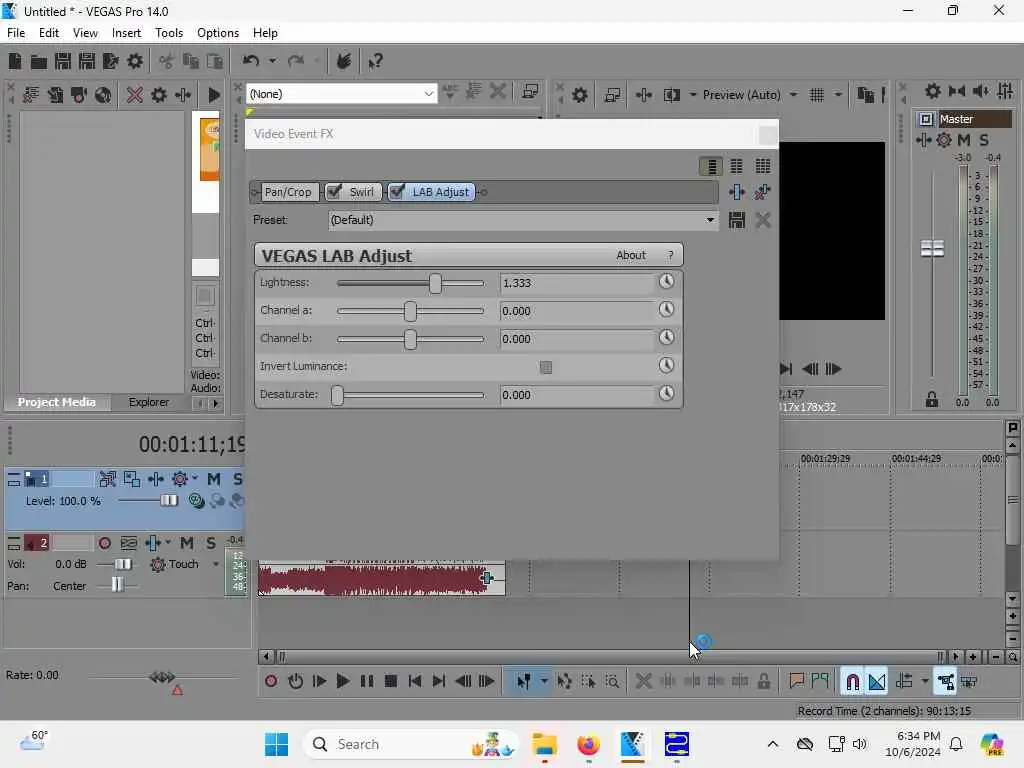Click the Loop Playback icon
This screenshot has width=1024, height=768.
295,681
